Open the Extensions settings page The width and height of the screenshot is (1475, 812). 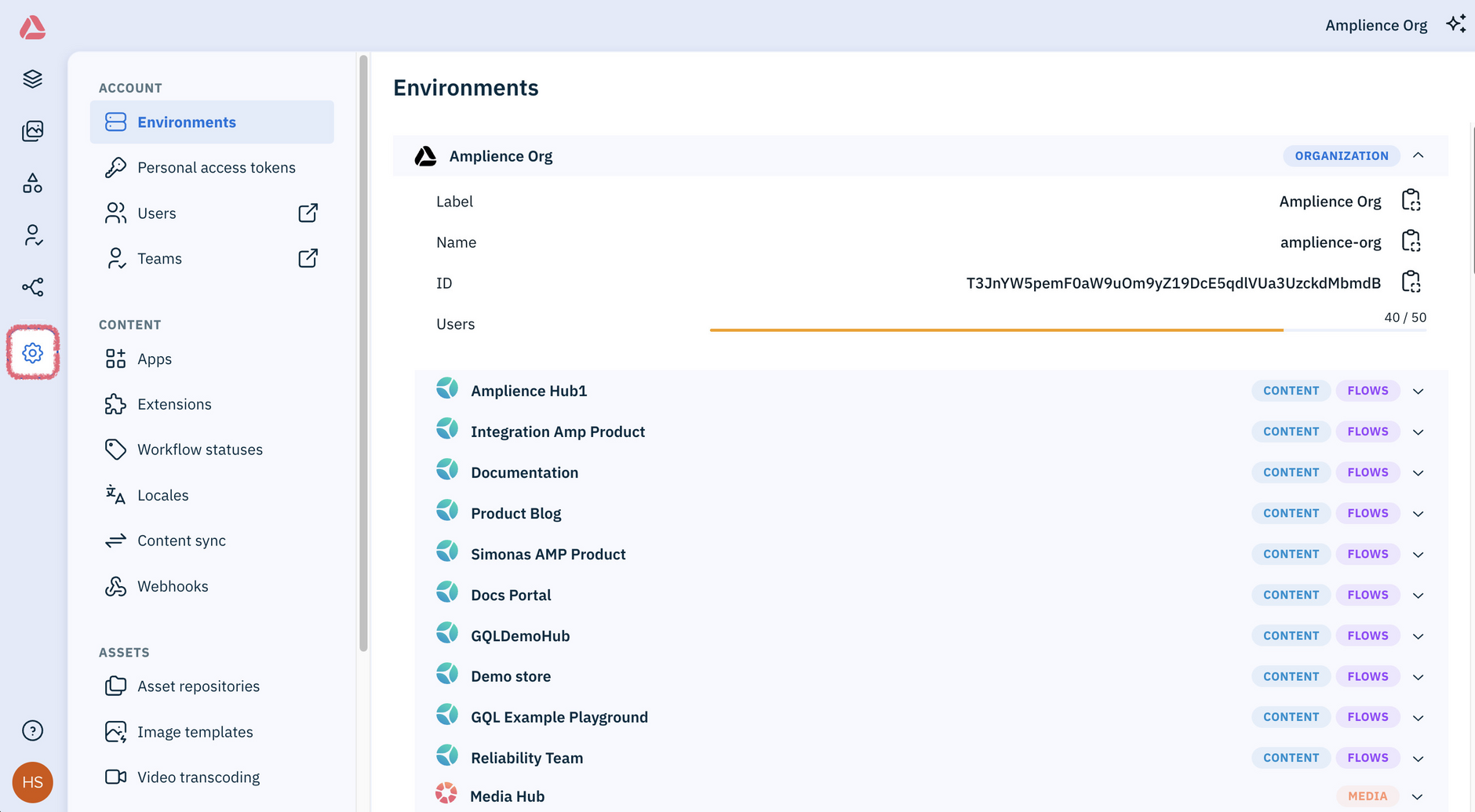(212, 404)
